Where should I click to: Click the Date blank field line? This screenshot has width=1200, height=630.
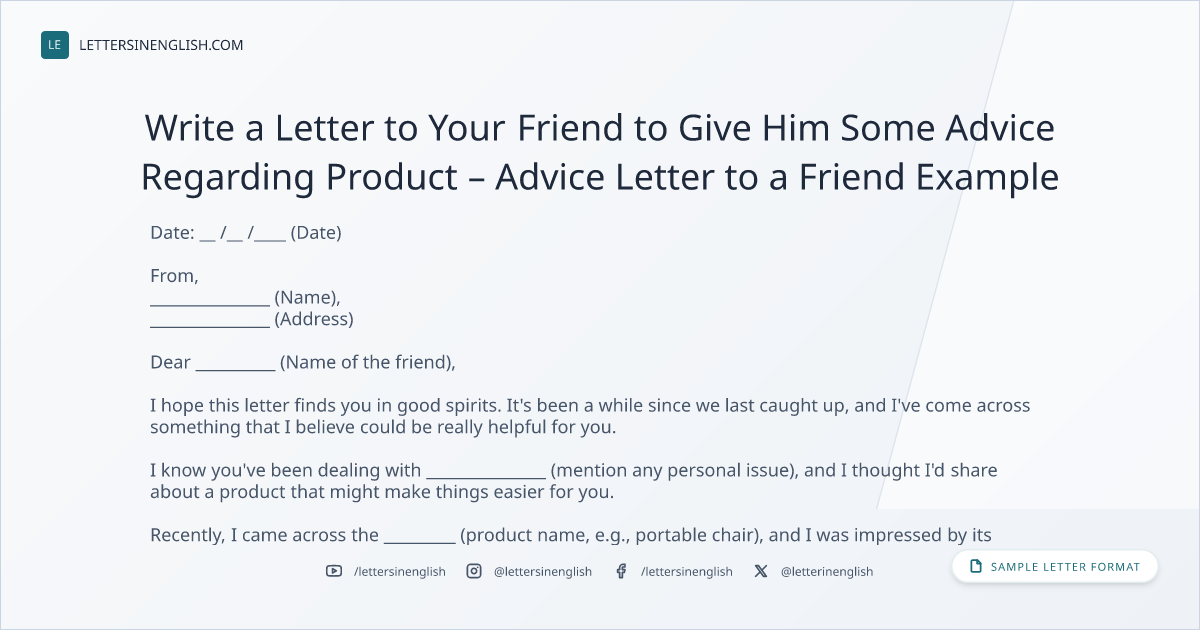(x=243, y=233)
